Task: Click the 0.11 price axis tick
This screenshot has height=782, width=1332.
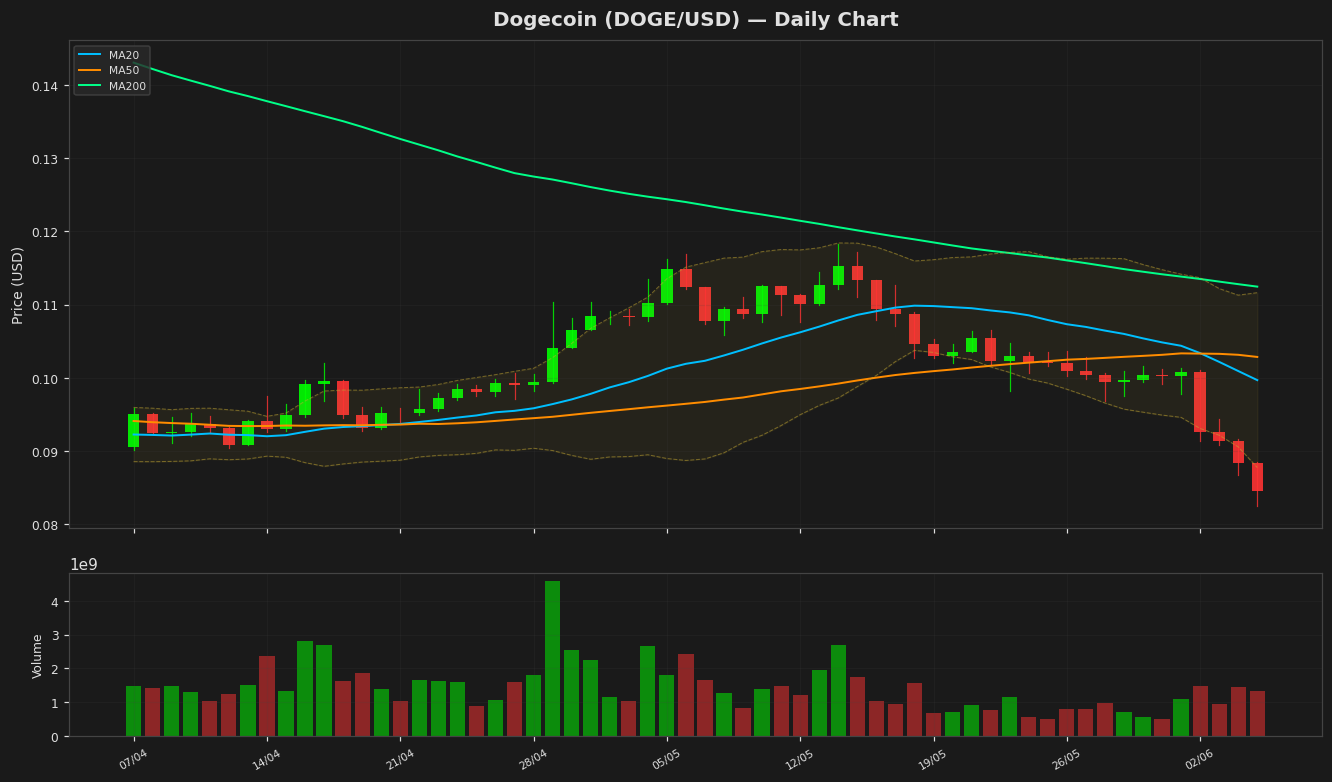Action: [x=45, y=305]
